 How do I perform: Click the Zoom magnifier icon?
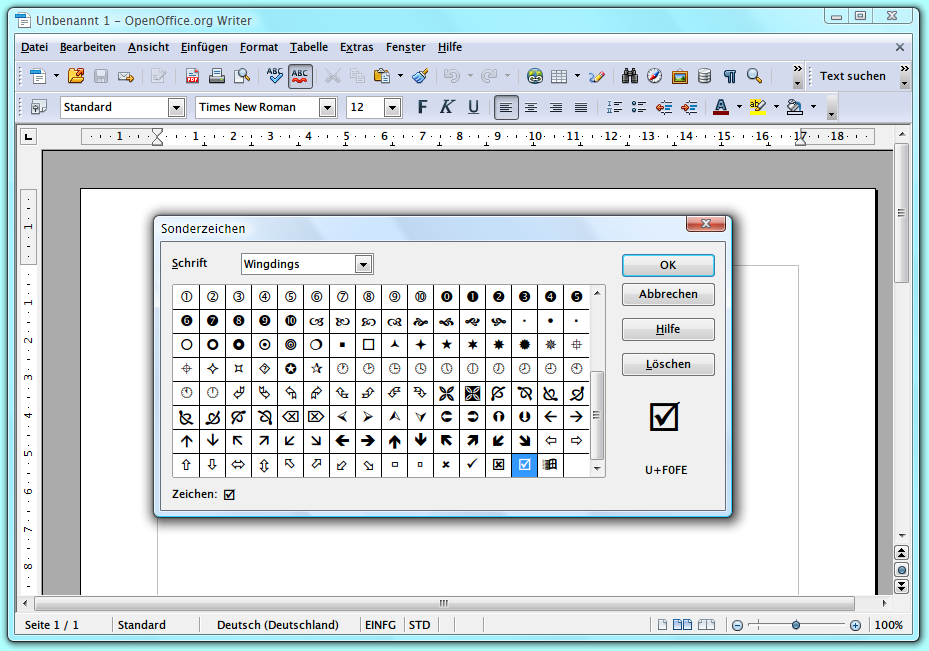tap(754, 76)
